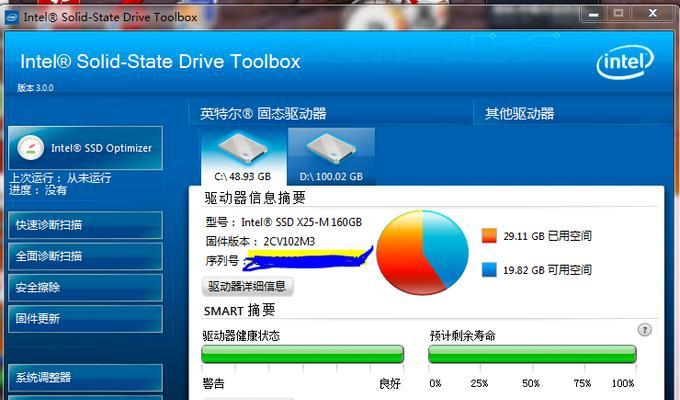Select the 其他驱动器 section header
Viewport: 680px width, 400px height.
[x=520, y=114]
